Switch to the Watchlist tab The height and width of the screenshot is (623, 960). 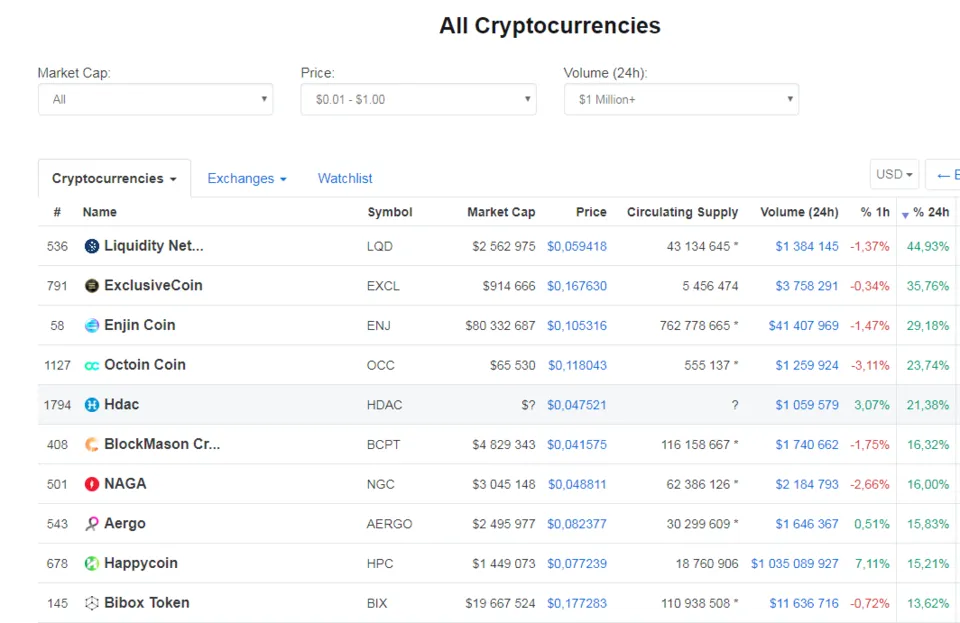point(345,178)
